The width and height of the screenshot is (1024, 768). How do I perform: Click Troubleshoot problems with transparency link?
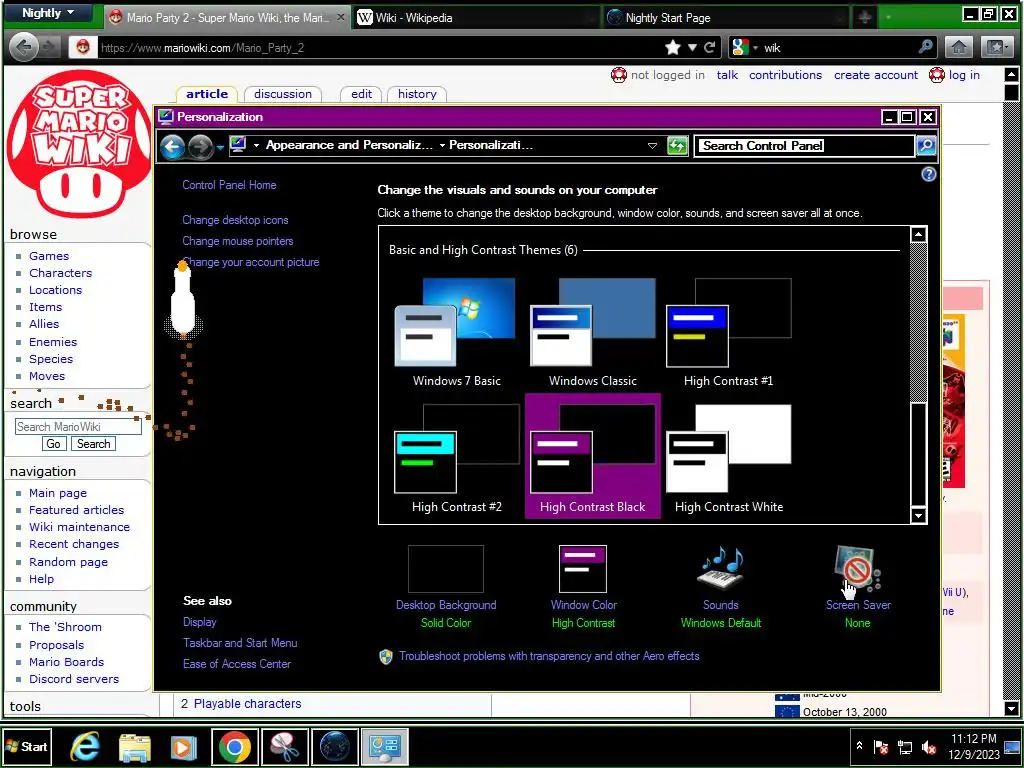click(x=549, y=656)
